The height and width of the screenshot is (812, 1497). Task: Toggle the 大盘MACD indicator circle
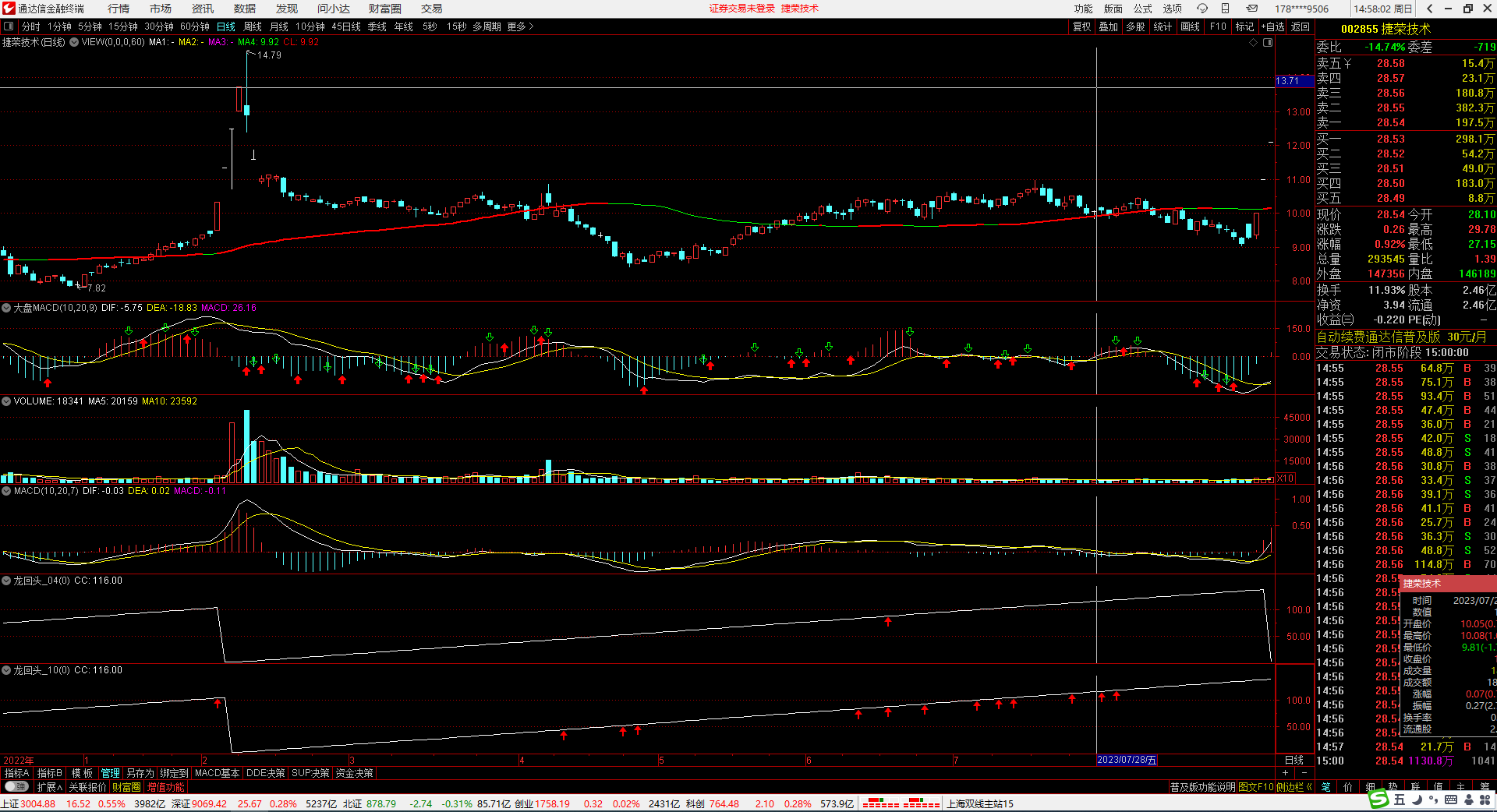[x=6, y=308]
